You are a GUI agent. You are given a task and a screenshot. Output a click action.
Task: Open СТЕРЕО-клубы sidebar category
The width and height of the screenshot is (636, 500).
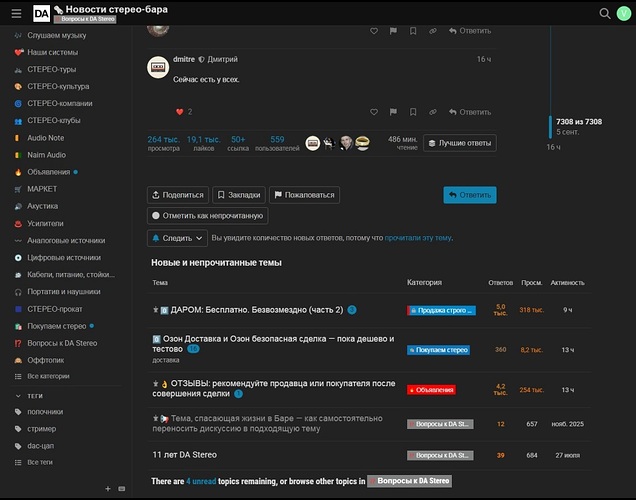pyautogui.click(x=54, y=120)
